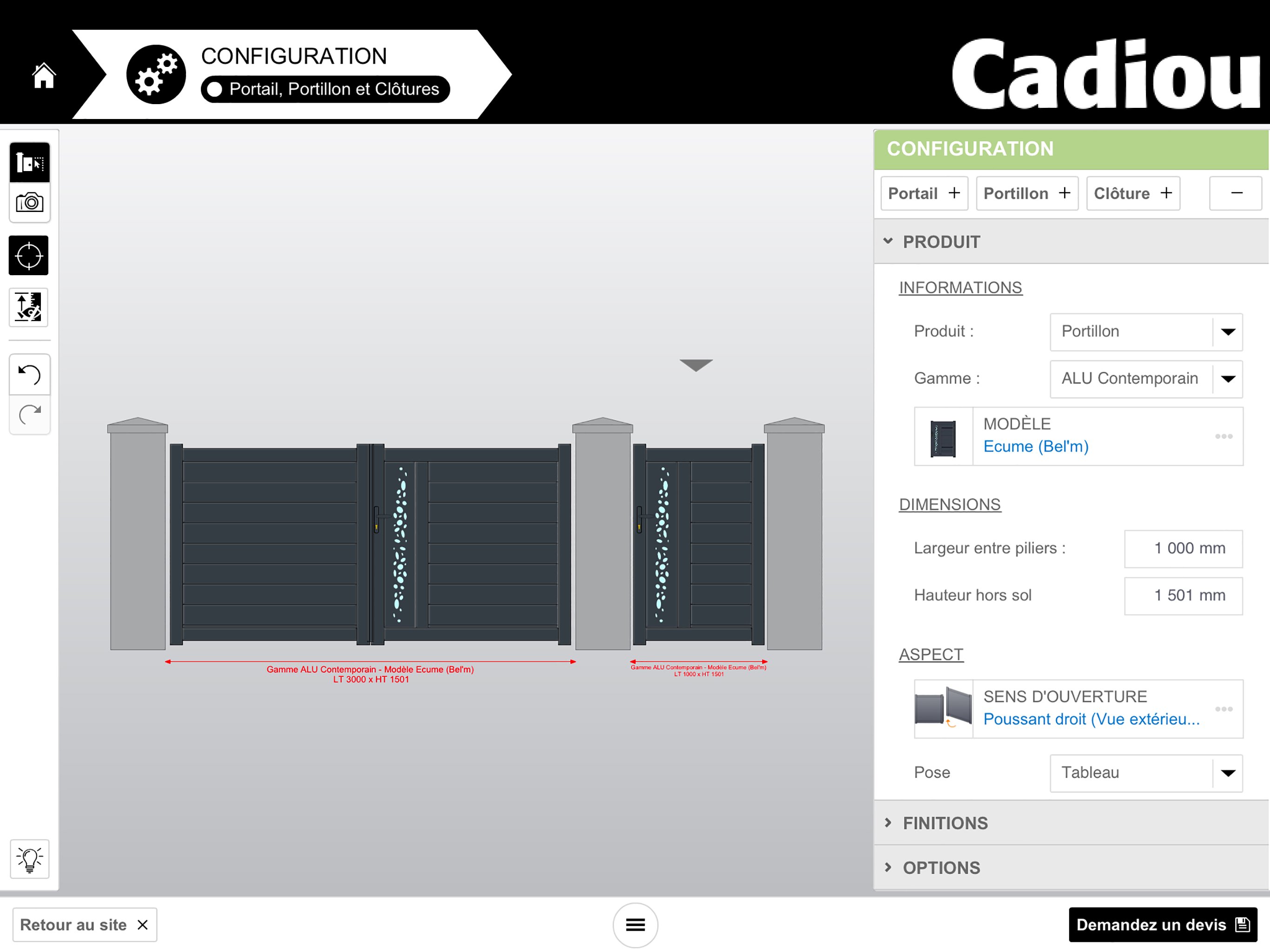Collapse the PRODUIT section

coord(942,242)
